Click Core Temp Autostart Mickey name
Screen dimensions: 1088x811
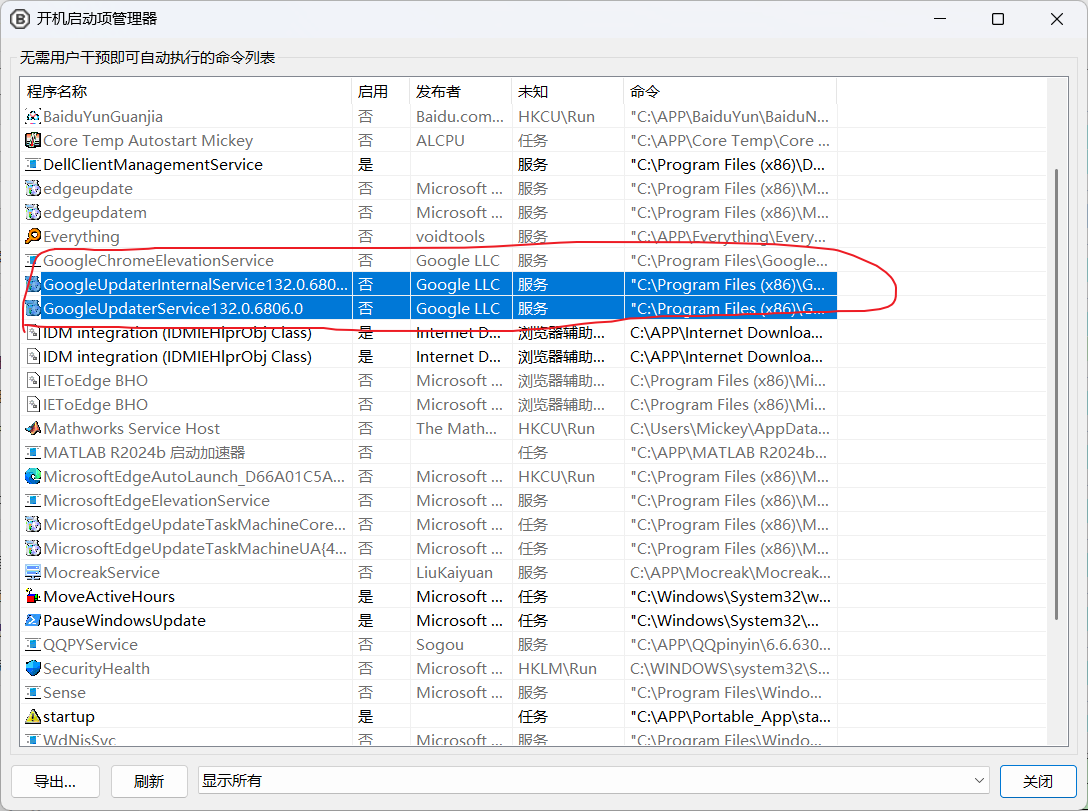tap(148, 141)
